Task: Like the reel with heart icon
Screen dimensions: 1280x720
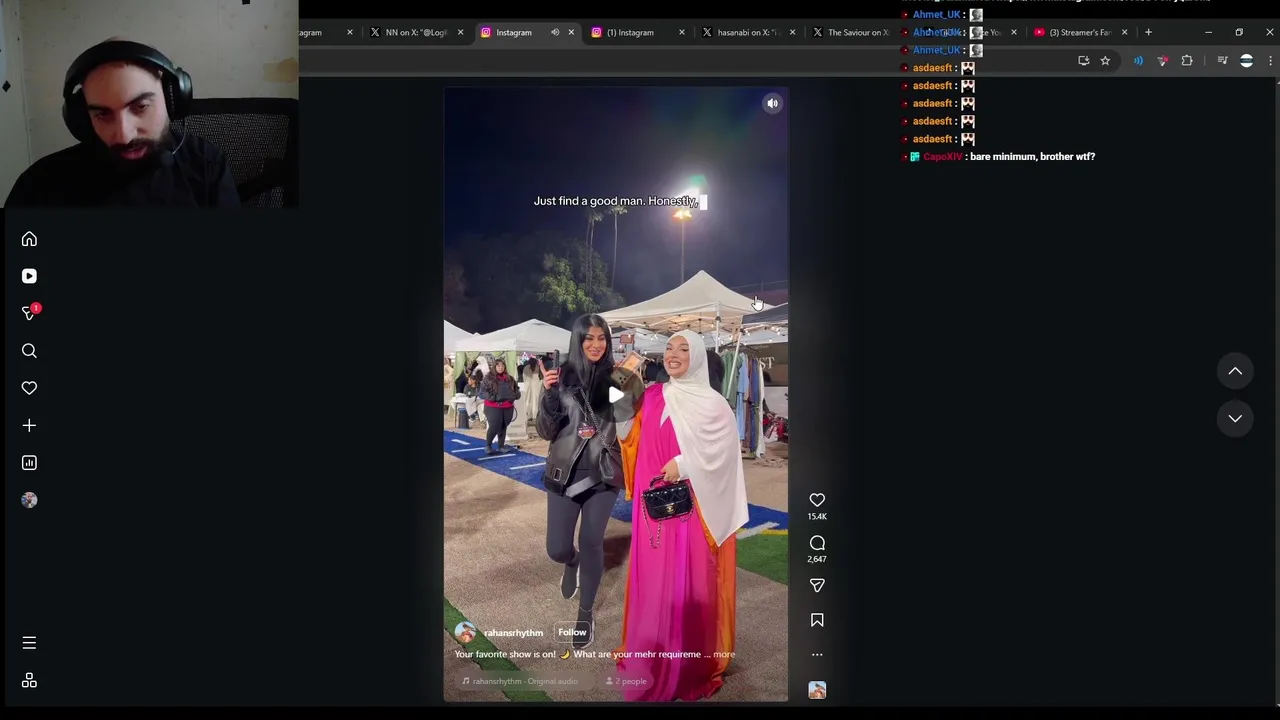Action: (x=817, y=500)
